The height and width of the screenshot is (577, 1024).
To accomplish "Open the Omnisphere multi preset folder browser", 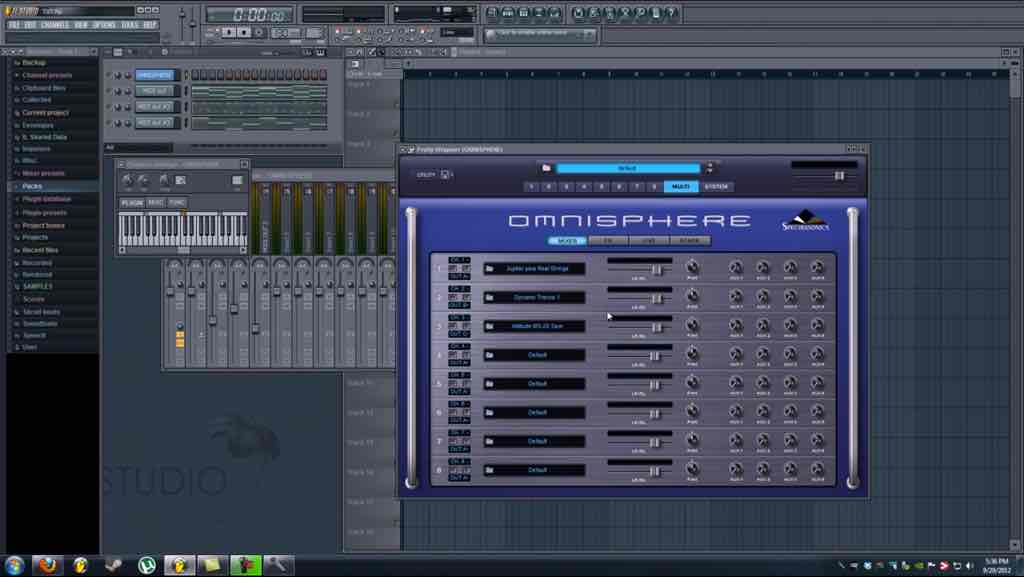I will (x=547, y=168).
